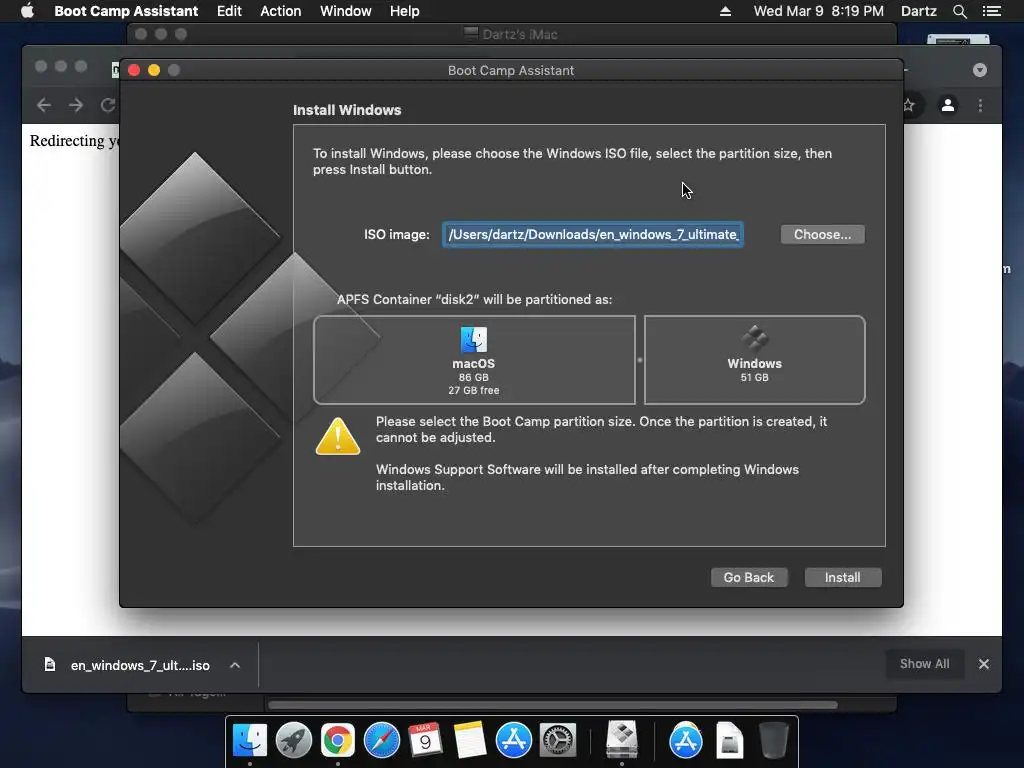Open the Action menu

coord(281,11)
